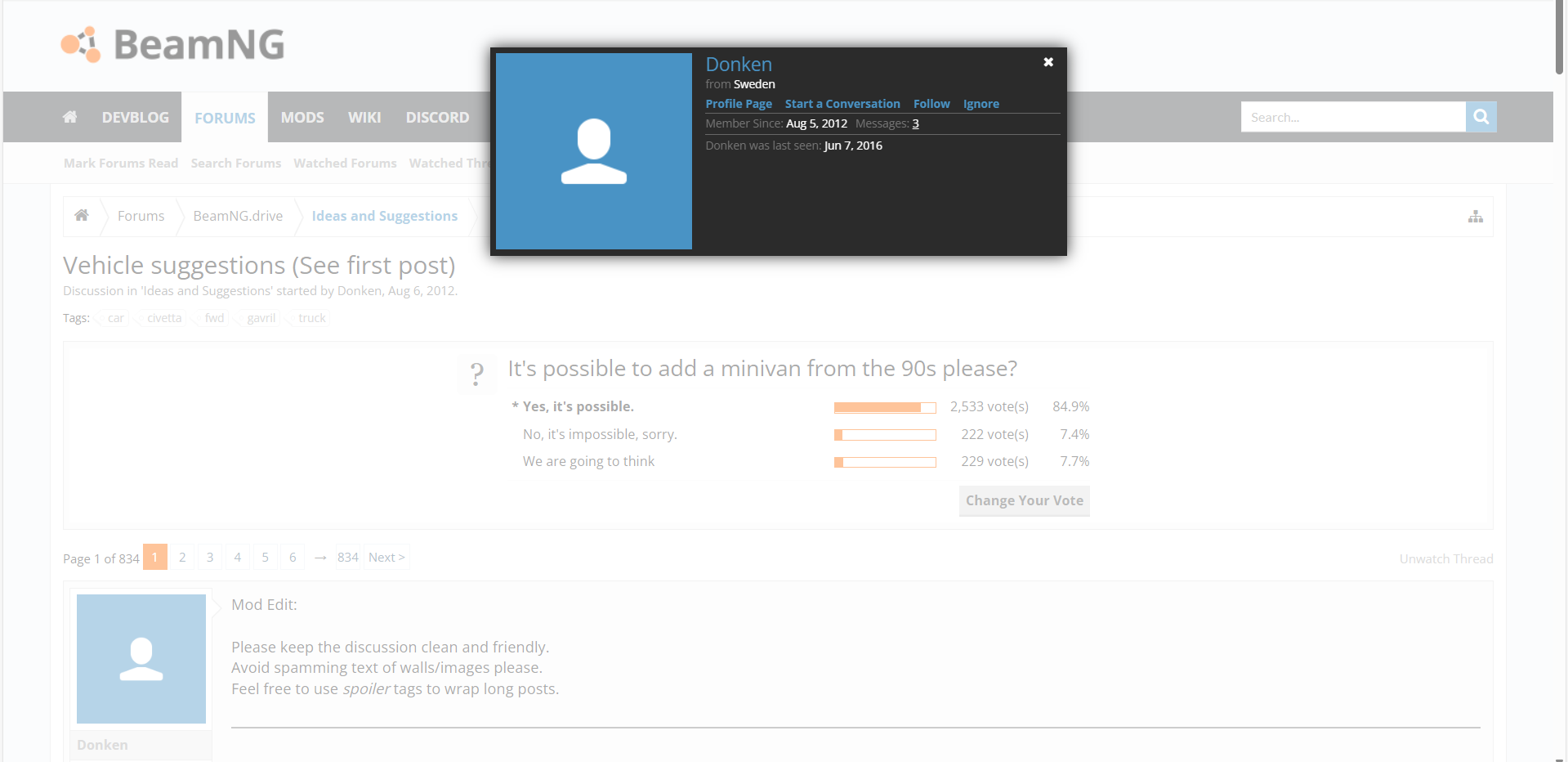Viewport: 1568px width, 762px height.
Task: Click the page jump arrow
Action: 320,558
